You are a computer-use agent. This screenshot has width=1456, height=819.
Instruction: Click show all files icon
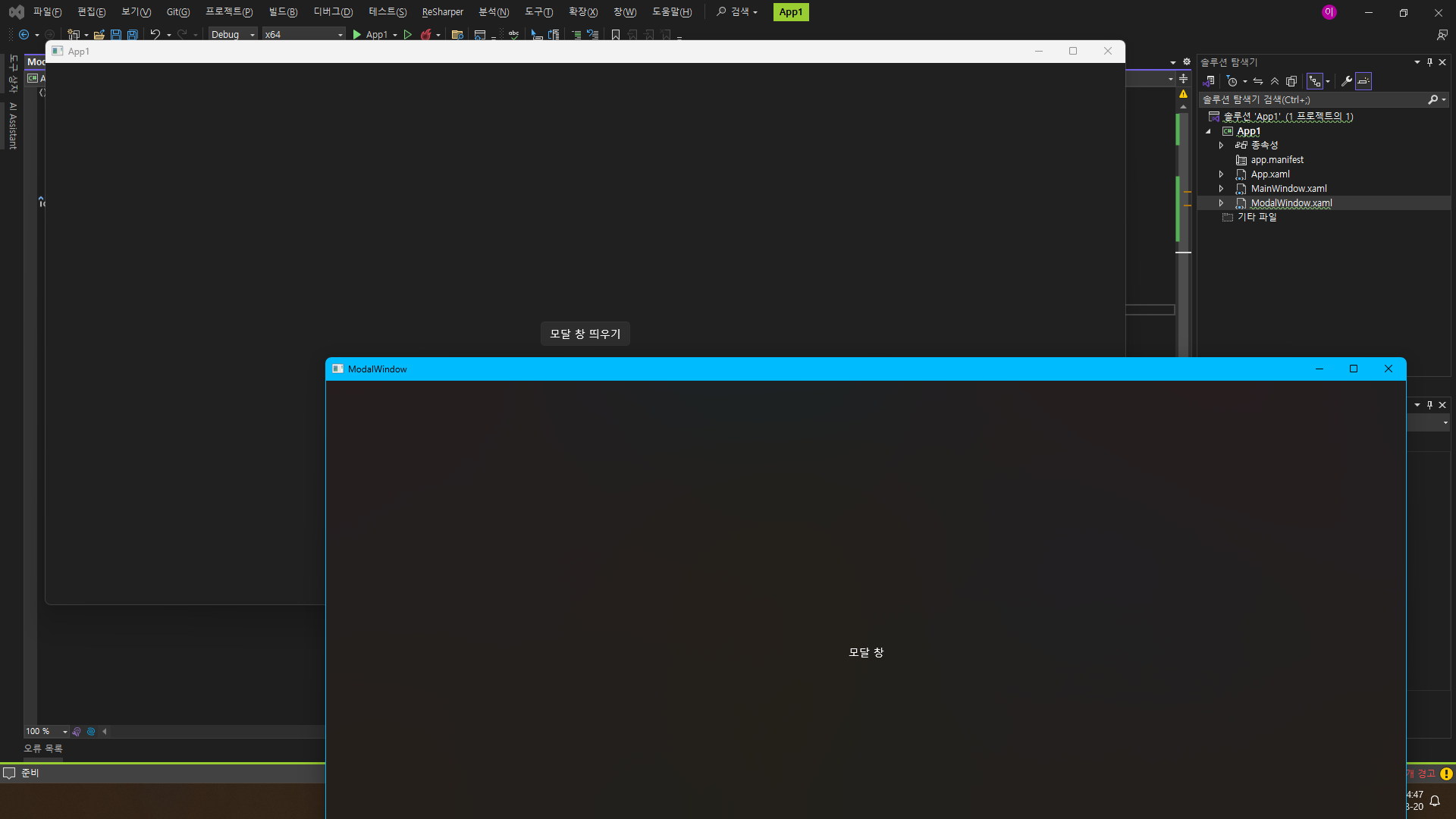[x=1291, y=81]
